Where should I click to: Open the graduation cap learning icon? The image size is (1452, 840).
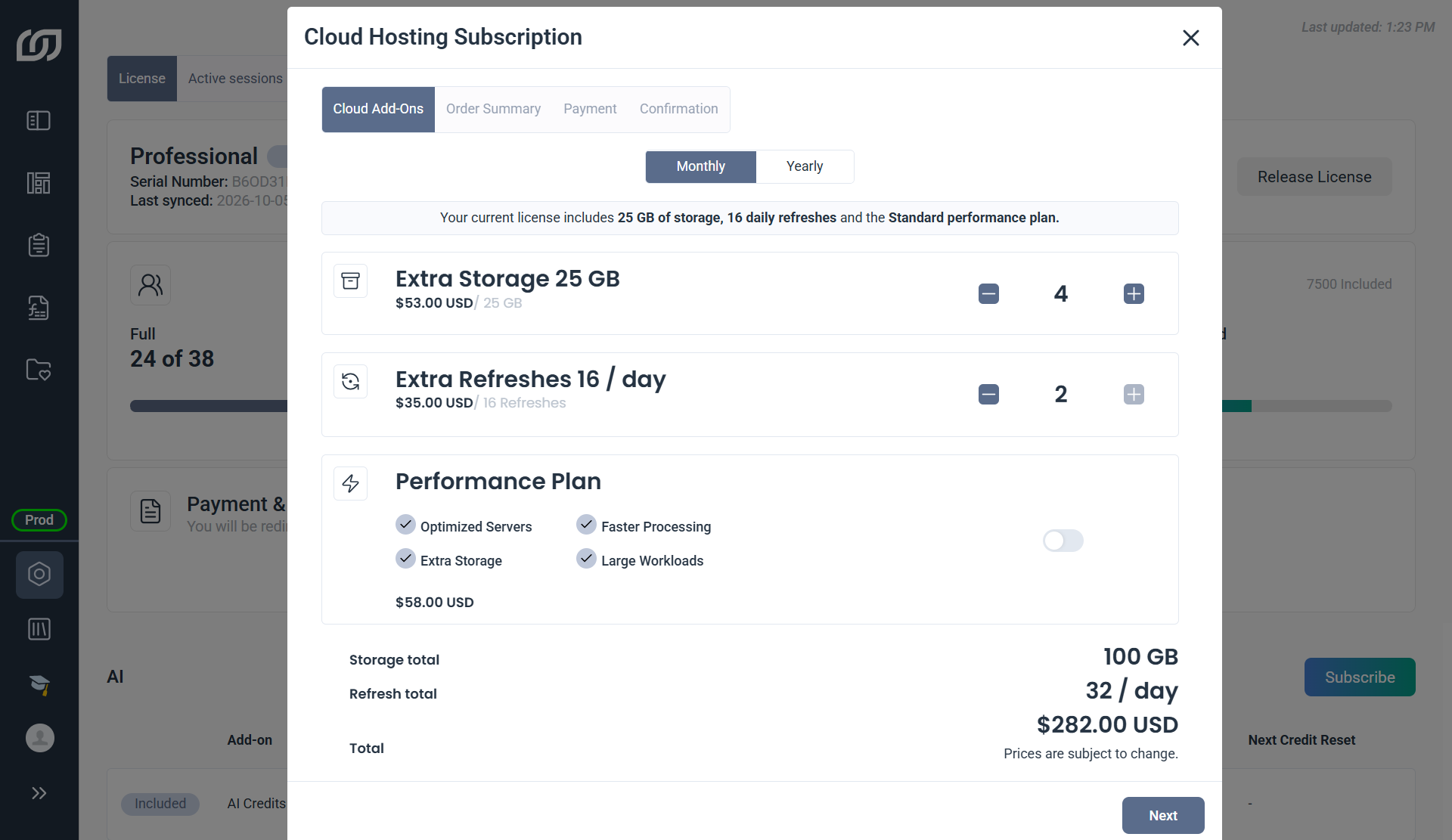[39, 685]
